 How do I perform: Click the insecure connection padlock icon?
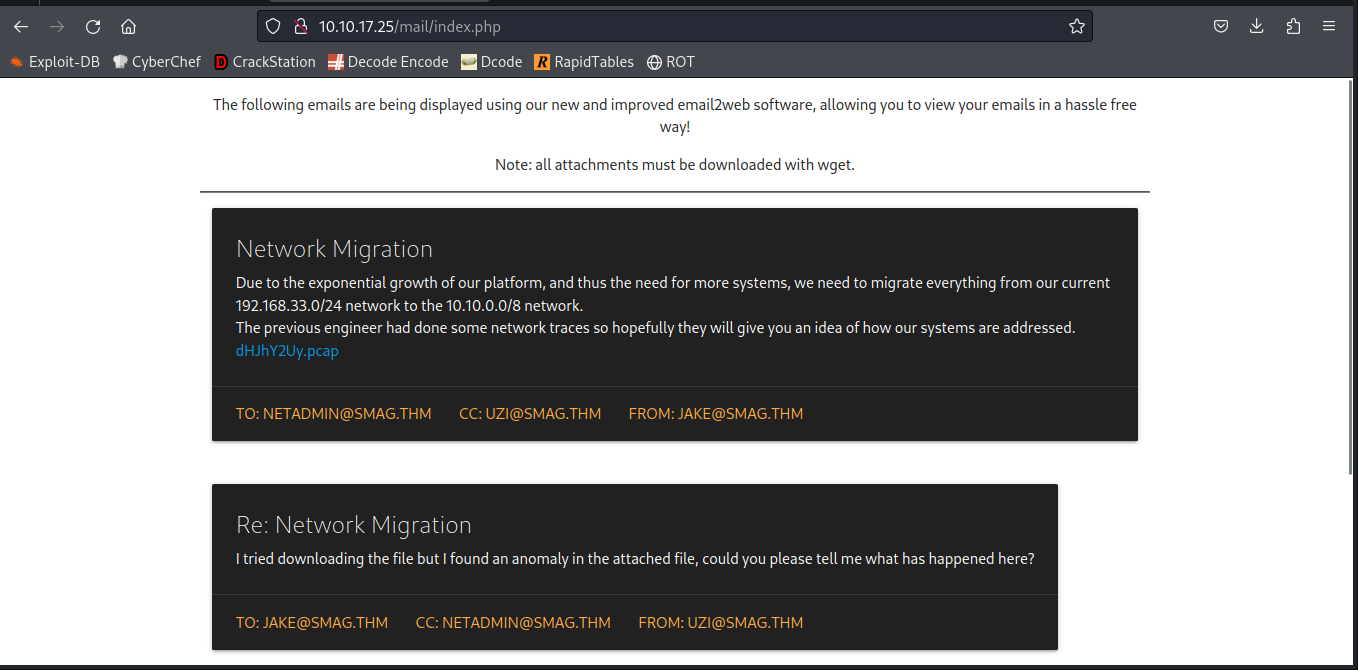[x=299, y=27]
